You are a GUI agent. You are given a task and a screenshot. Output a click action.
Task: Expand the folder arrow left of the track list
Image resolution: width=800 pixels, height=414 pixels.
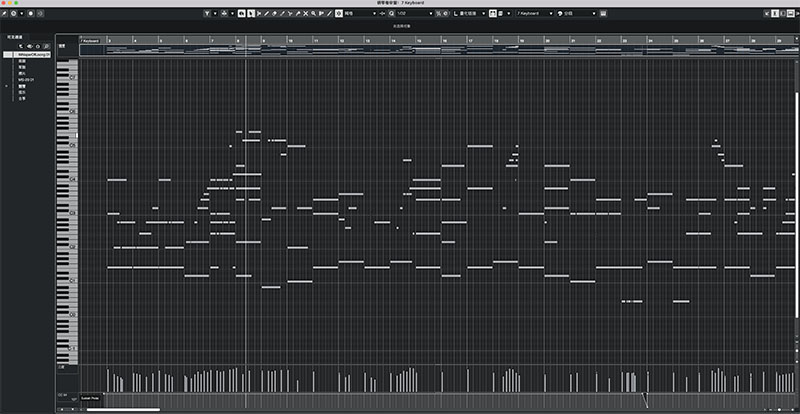(x=6, y=86)
